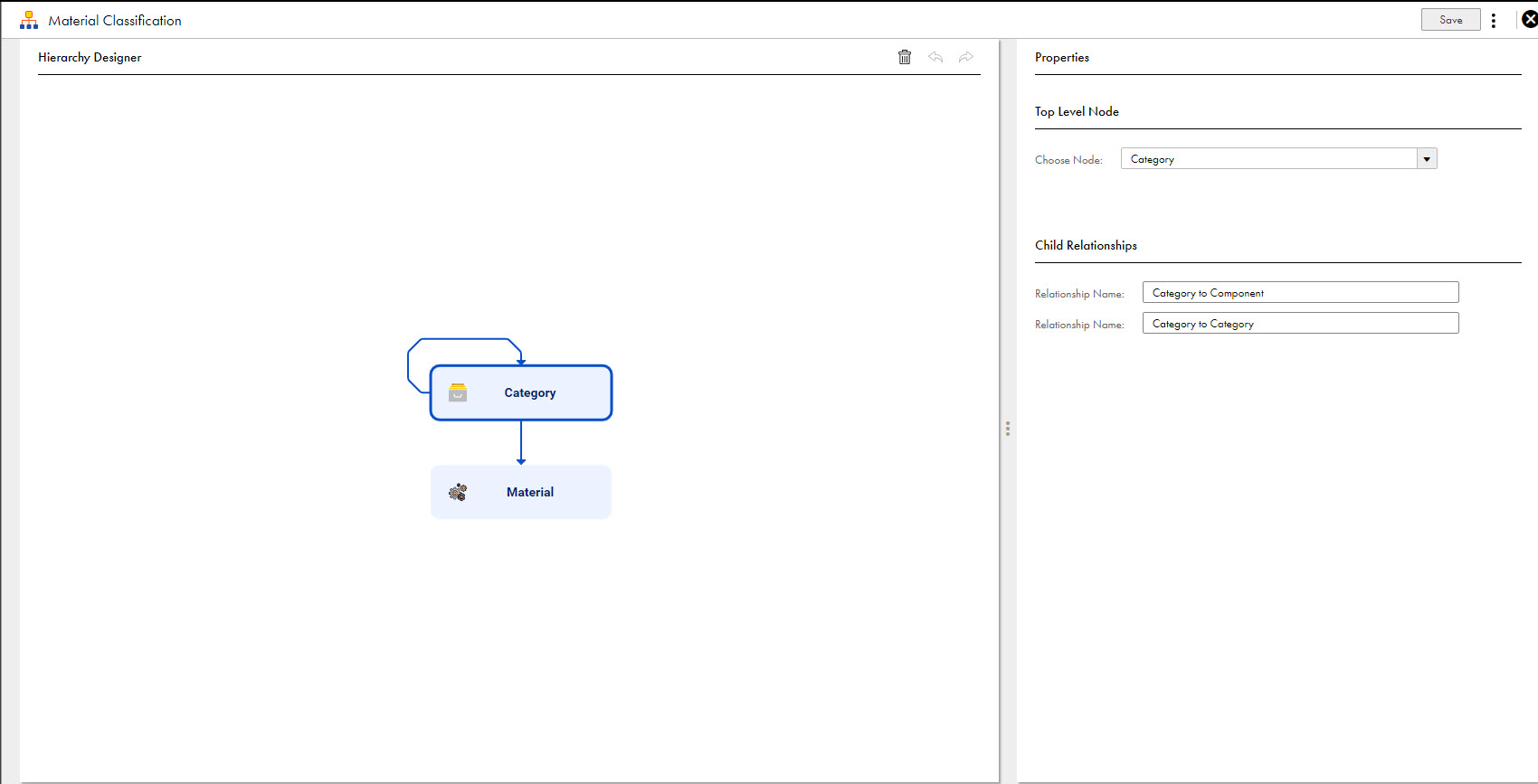The image size is (1538, 784).
Task: Open the vertical three-dot actions menu
Action: pyautogui.click(x=1494, y=20)
